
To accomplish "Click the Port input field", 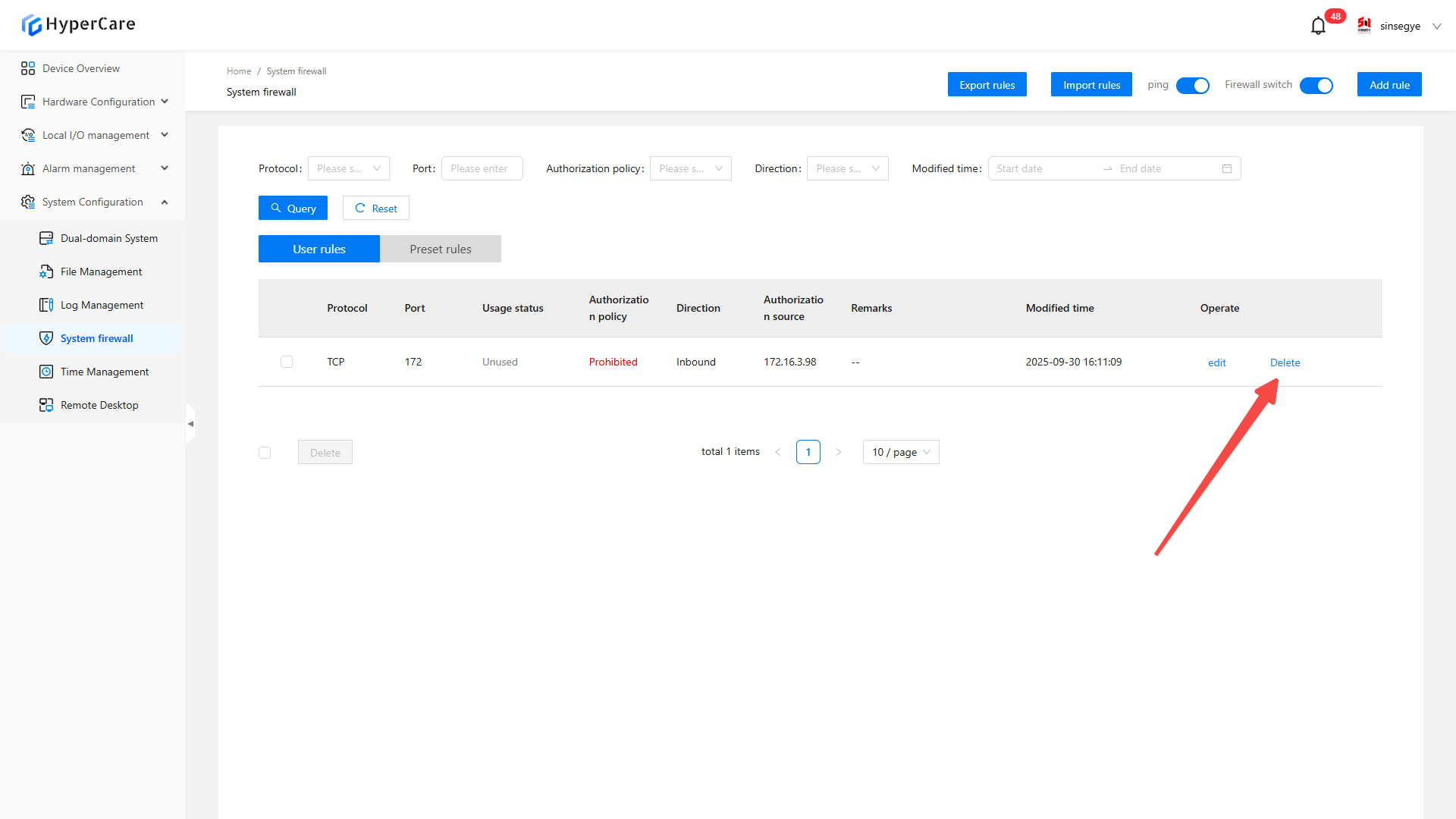I will [482, 168].
